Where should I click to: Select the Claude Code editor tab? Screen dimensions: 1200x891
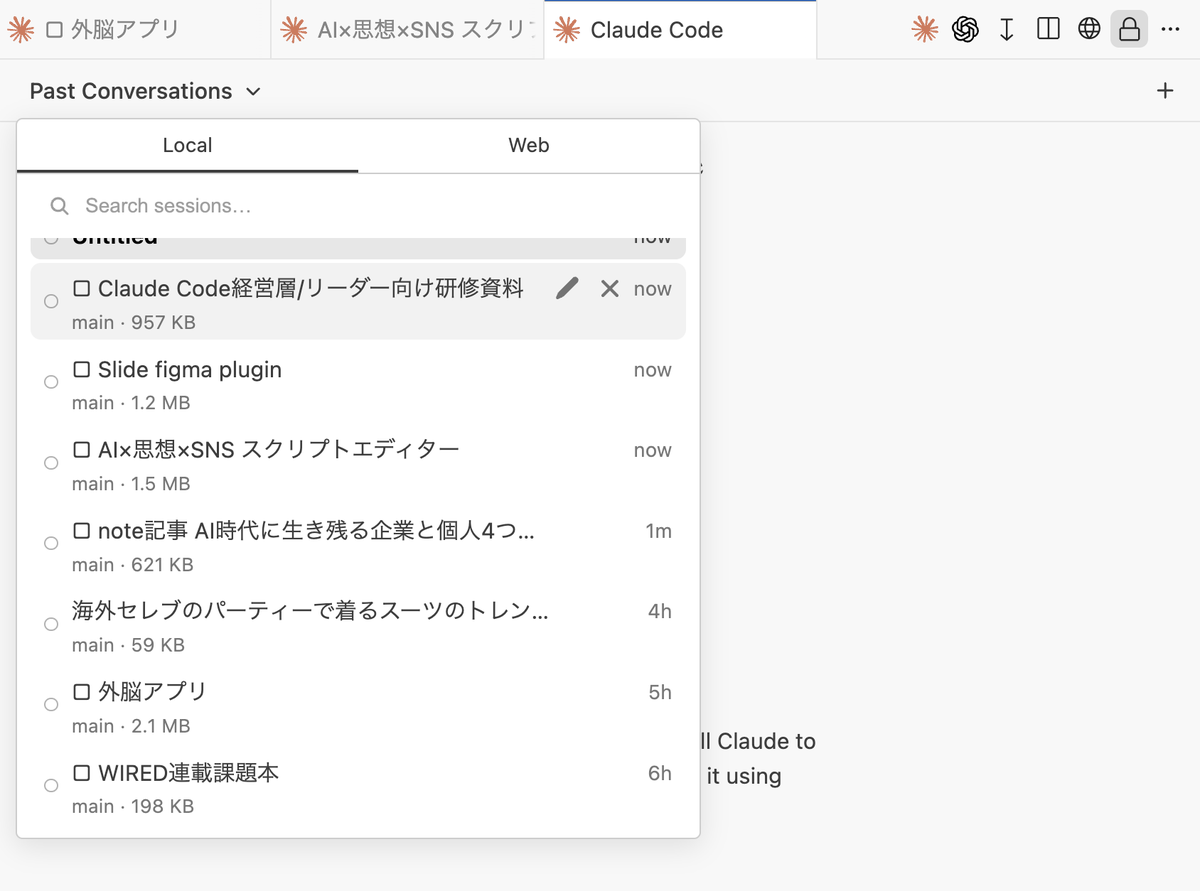coord(680,30)
